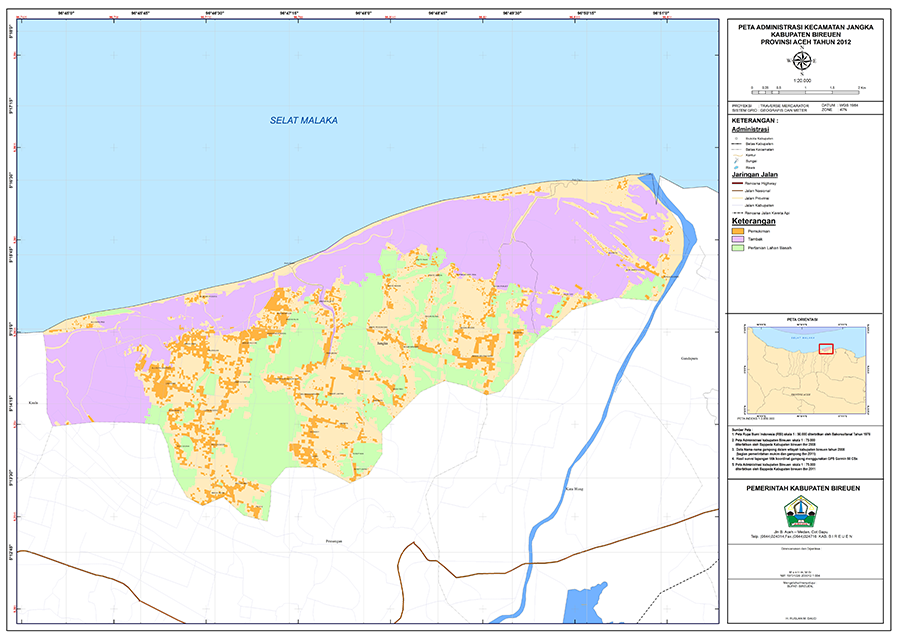Click the red locator box in orientation map

coord(826,349)
